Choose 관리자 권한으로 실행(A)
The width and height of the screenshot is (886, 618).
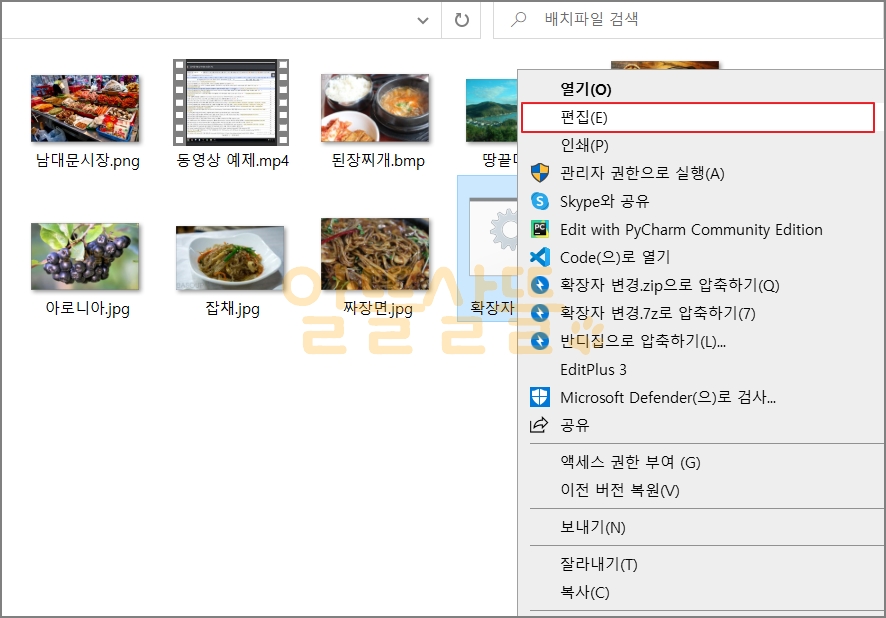tap(701, 173)
